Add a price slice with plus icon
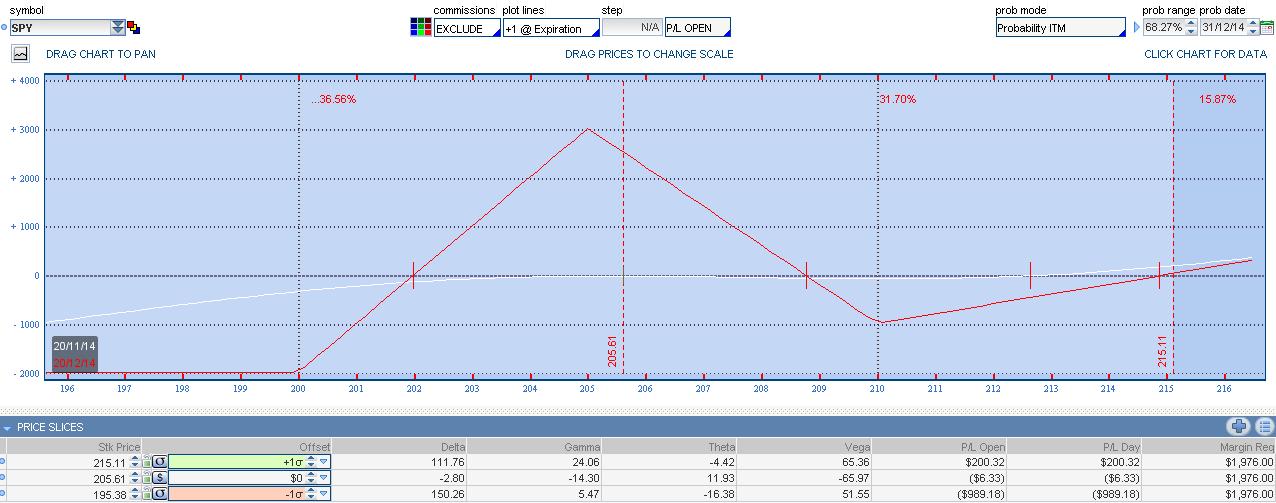Screen dimensions: 1276x503 1239,427
